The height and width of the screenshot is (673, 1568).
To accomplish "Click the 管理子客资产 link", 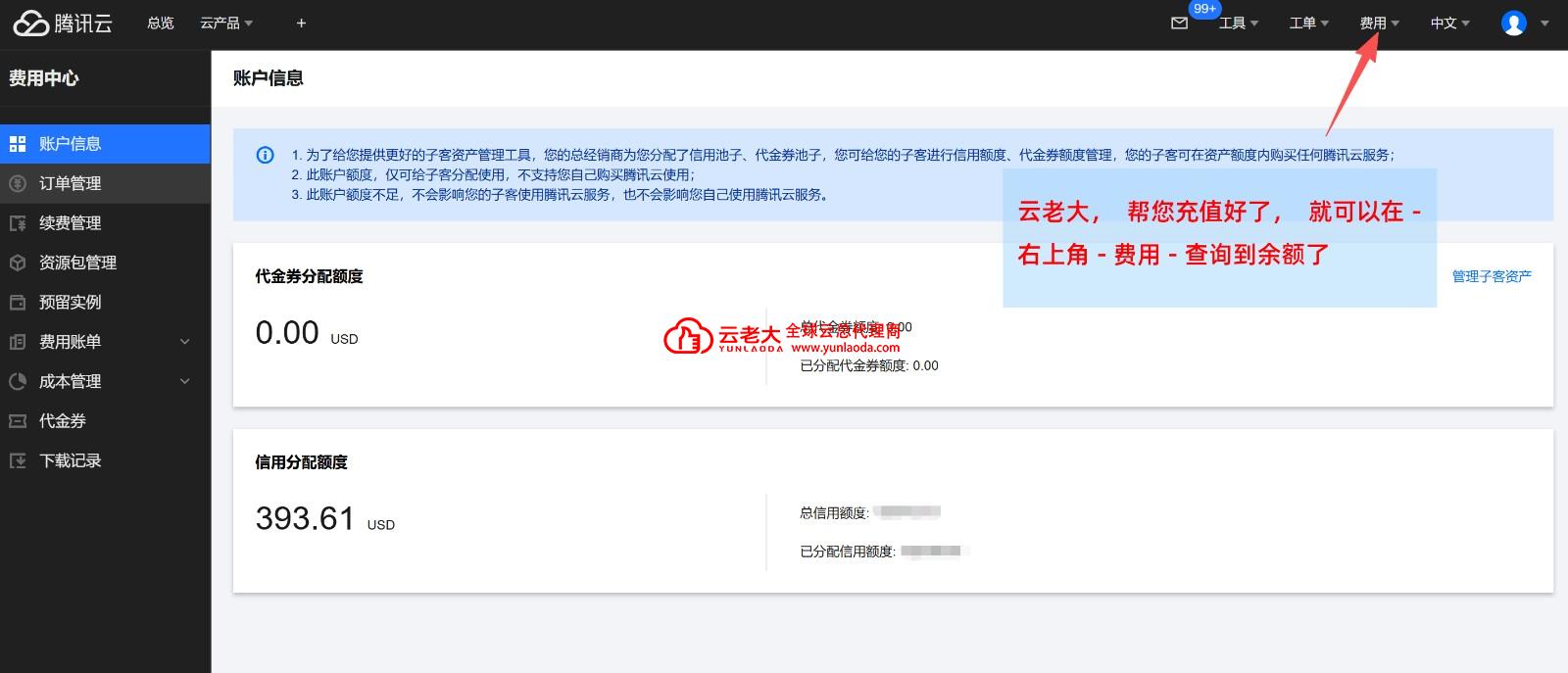I will point(1491,276).
